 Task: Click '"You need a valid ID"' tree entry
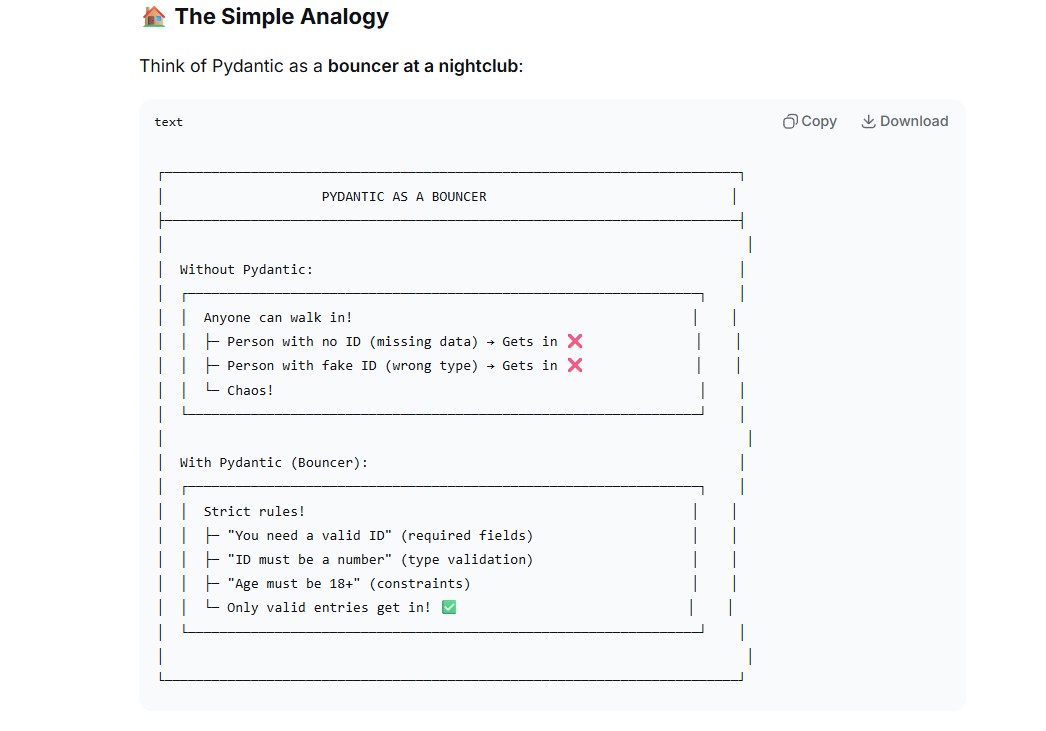pos(310,536)
